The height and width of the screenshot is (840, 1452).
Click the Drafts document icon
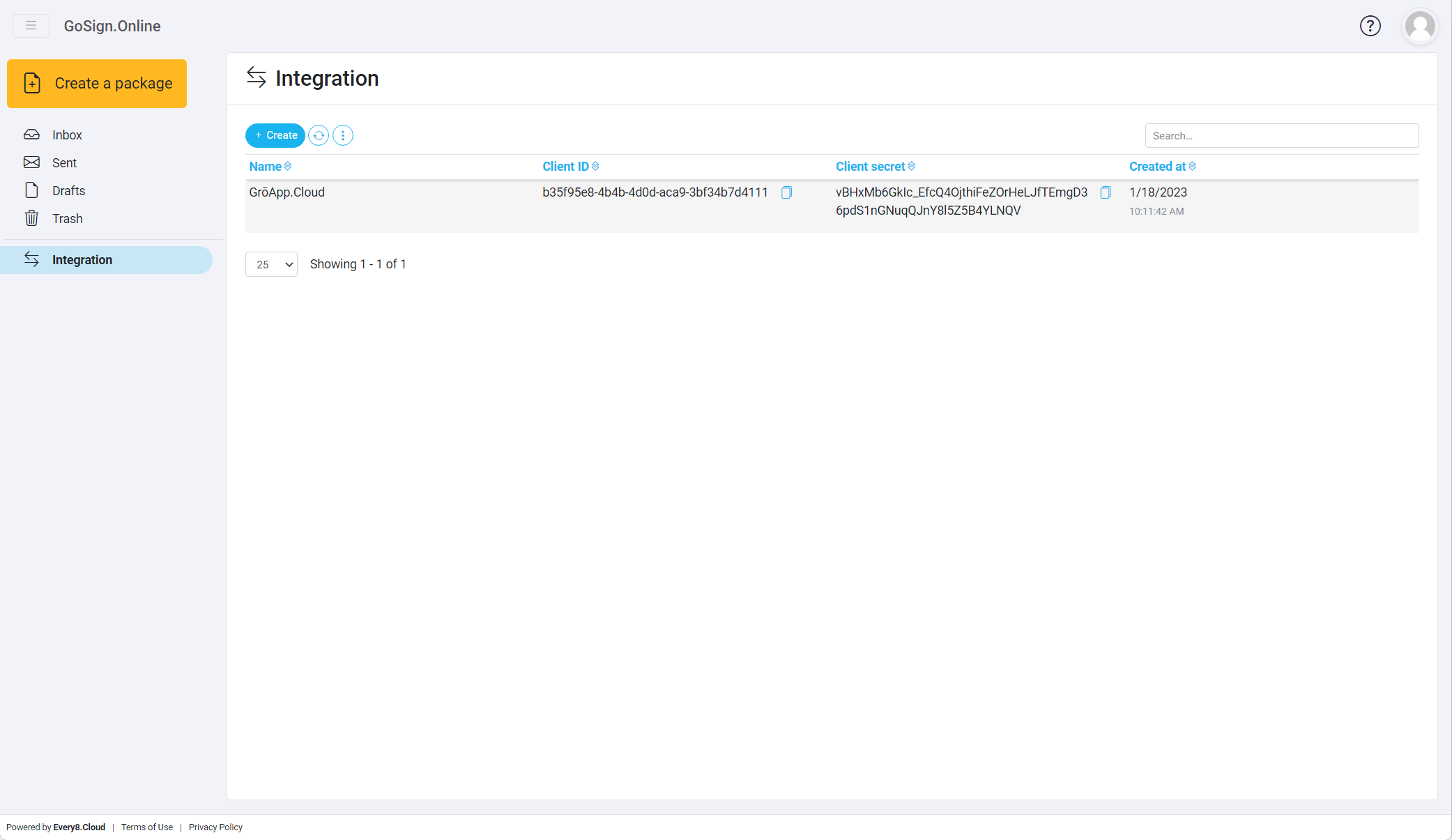point(32,190)
